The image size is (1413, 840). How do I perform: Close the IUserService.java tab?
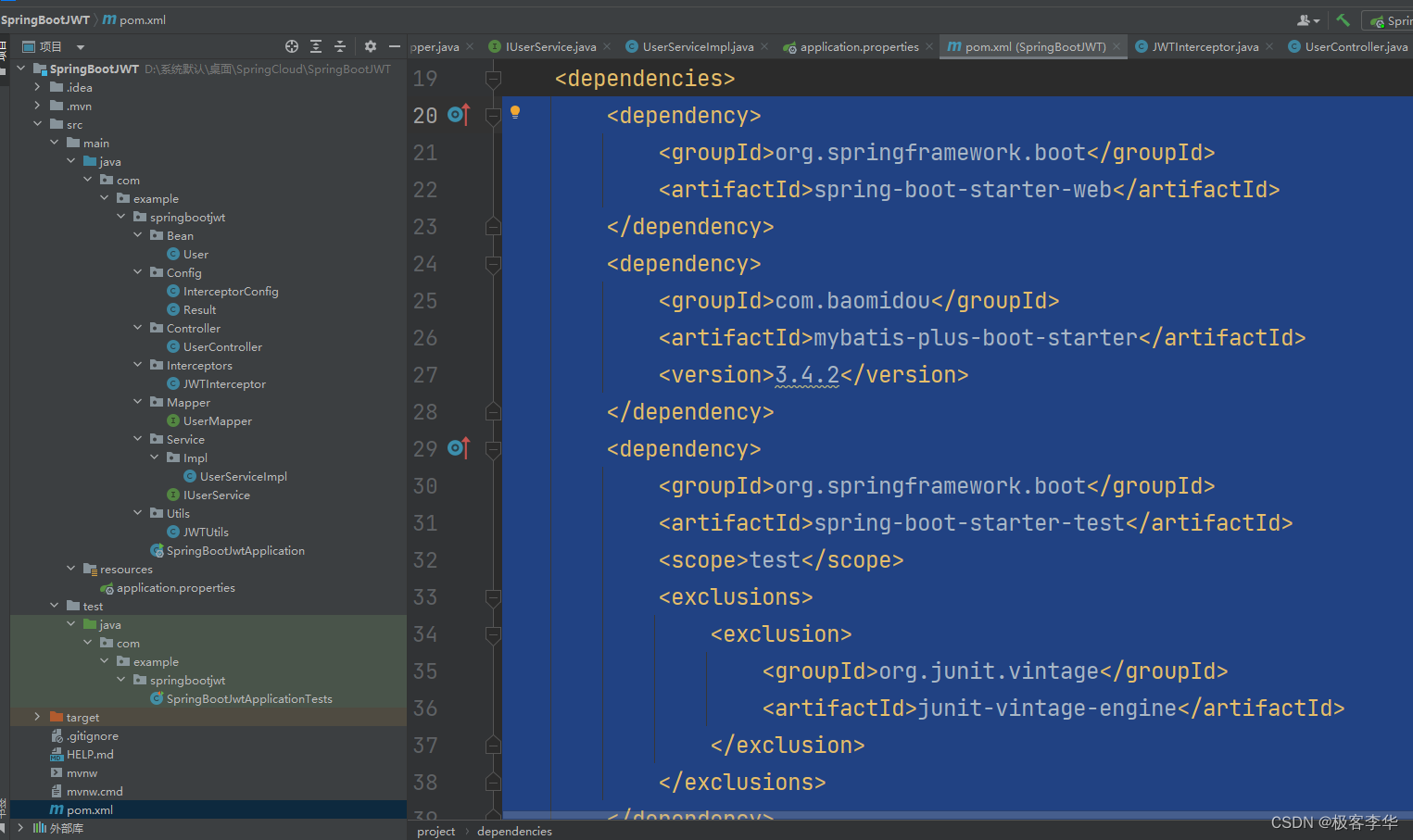tap(607, 46)
